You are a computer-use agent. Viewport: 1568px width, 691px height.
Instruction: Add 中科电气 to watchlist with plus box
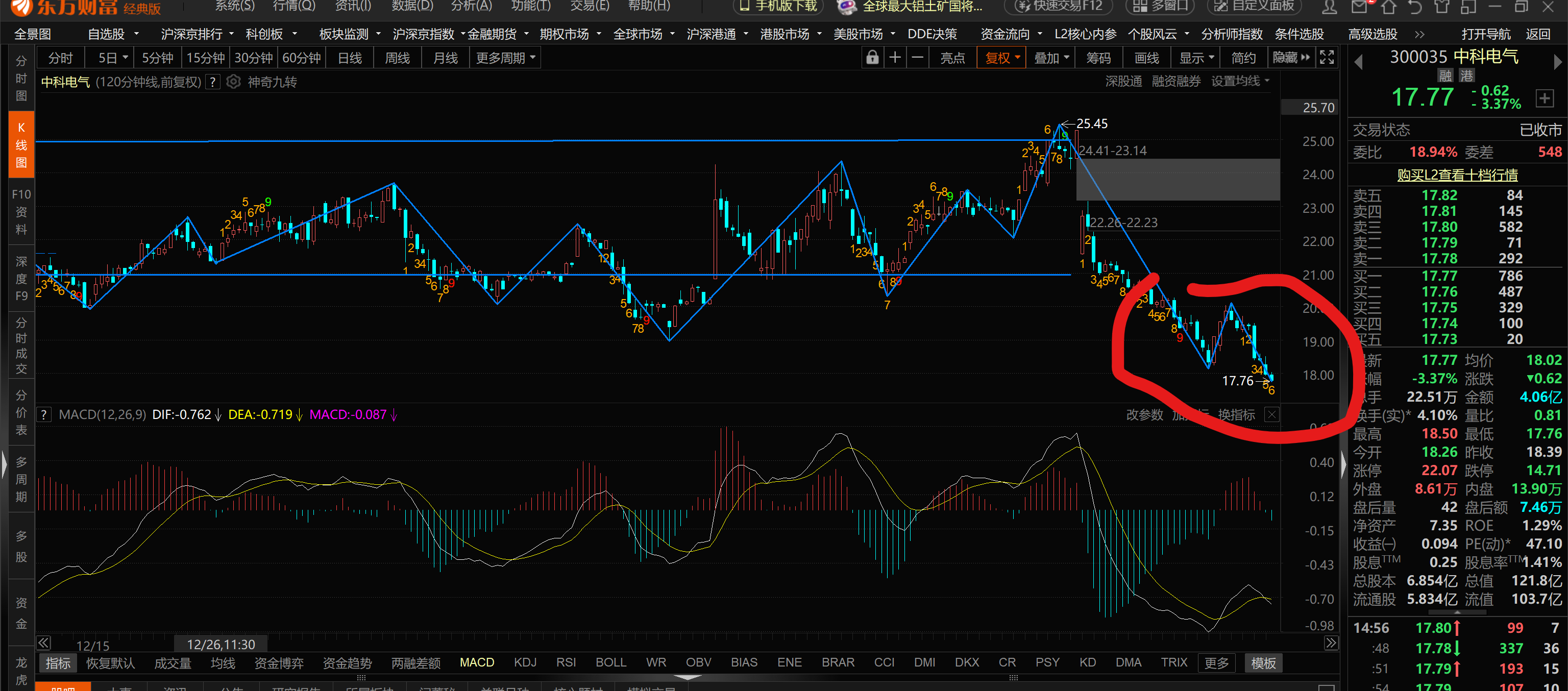point(1544,98)
